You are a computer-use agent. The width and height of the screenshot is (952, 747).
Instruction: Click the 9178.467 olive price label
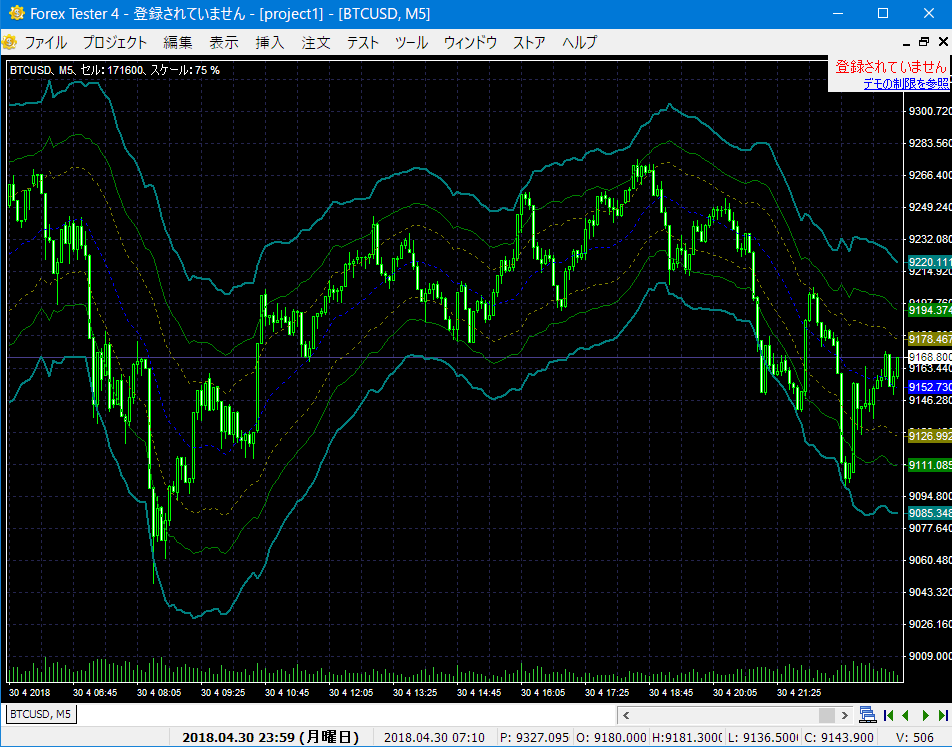930,339
